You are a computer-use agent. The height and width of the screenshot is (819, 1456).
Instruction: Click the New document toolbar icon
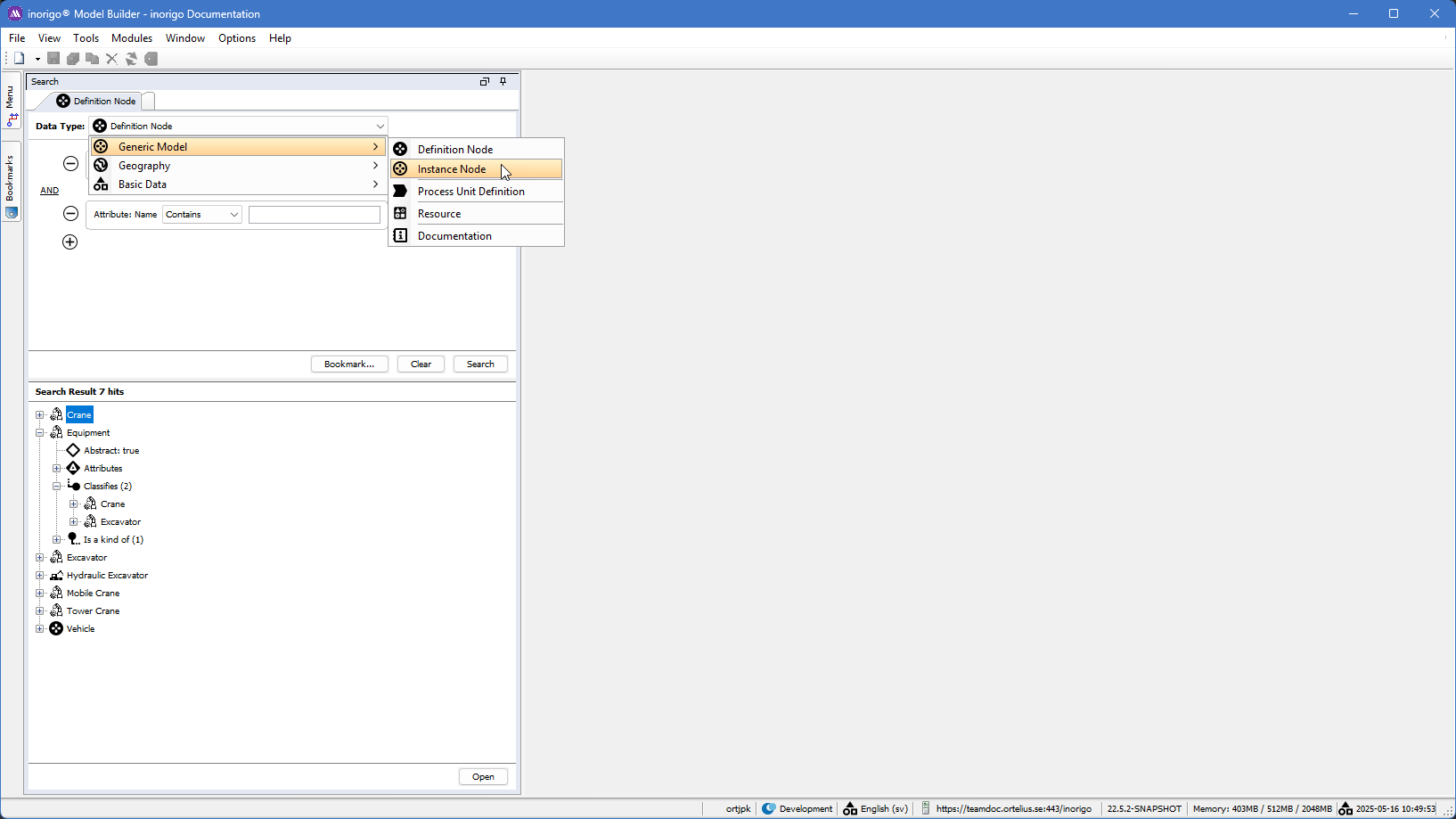[19, 59]
